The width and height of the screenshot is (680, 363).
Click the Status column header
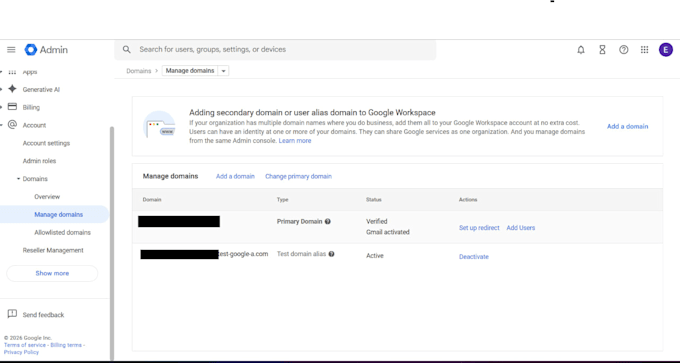coord(373,199)
